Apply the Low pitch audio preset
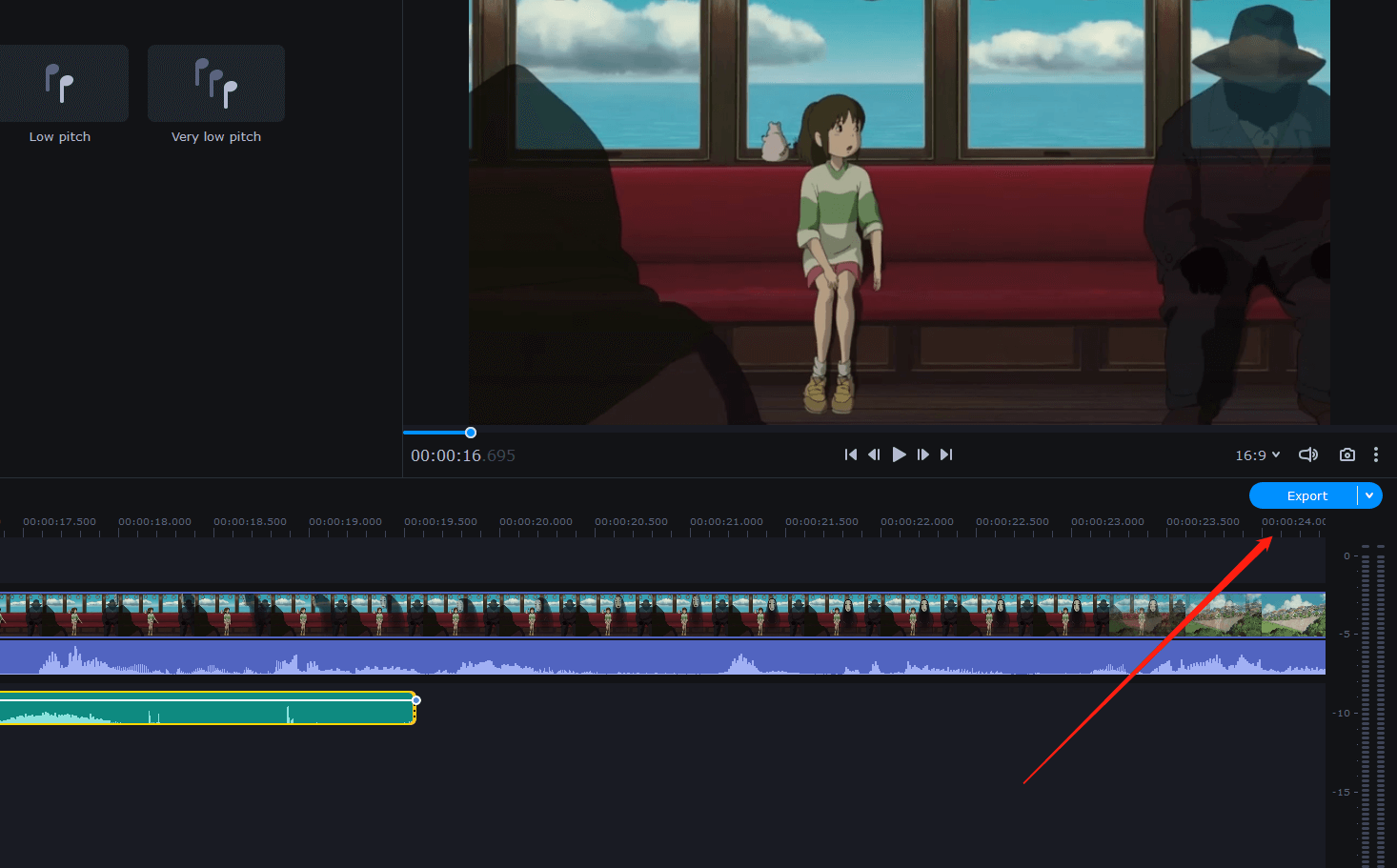The height and width of the screenshot is (868, 1397). [x=60, y=83]
